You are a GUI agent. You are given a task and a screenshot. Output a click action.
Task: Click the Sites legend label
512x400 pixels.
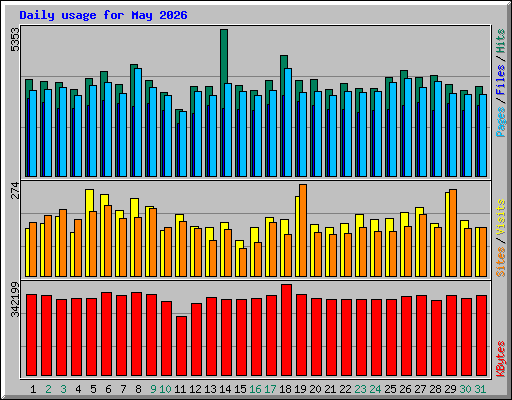(x=501, y=262)
